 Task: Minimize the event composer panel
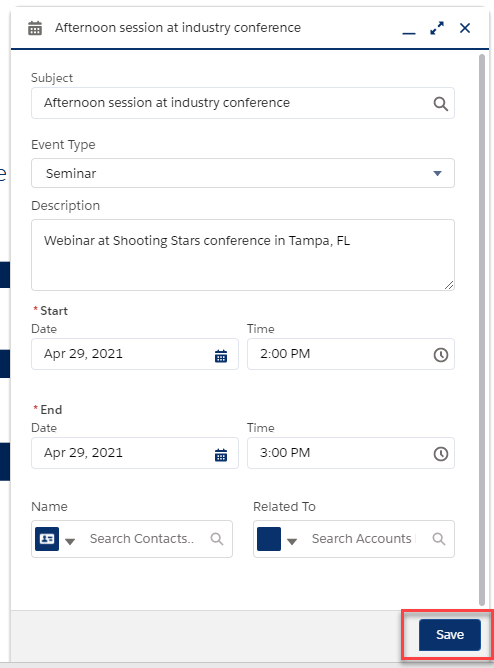coord(409,32)
